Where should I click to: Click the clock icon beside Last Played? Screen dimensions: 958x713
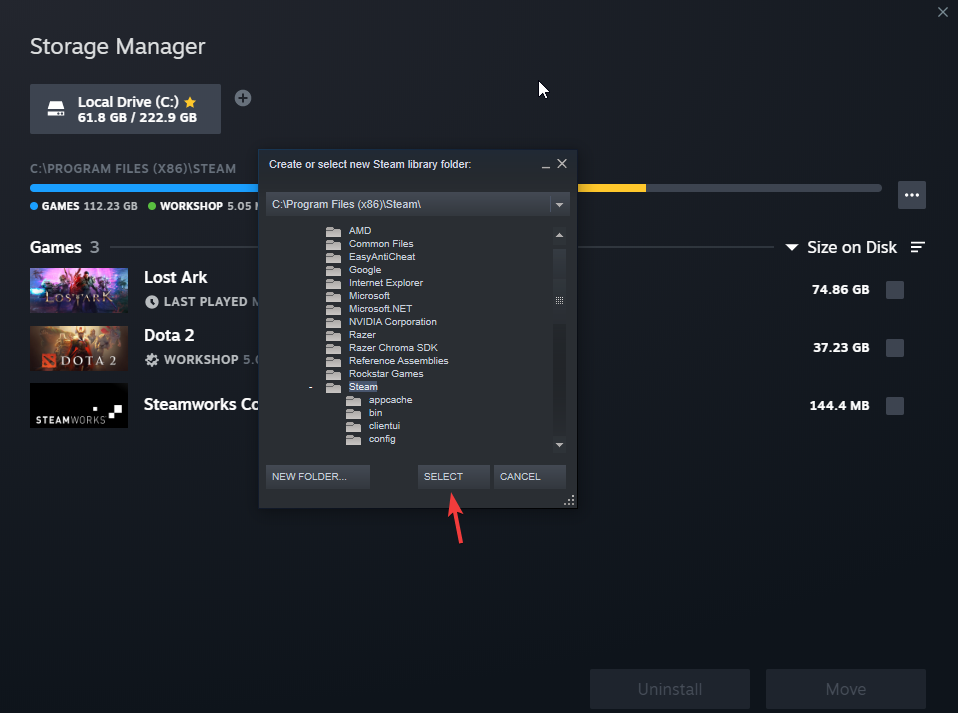(152, 302)
